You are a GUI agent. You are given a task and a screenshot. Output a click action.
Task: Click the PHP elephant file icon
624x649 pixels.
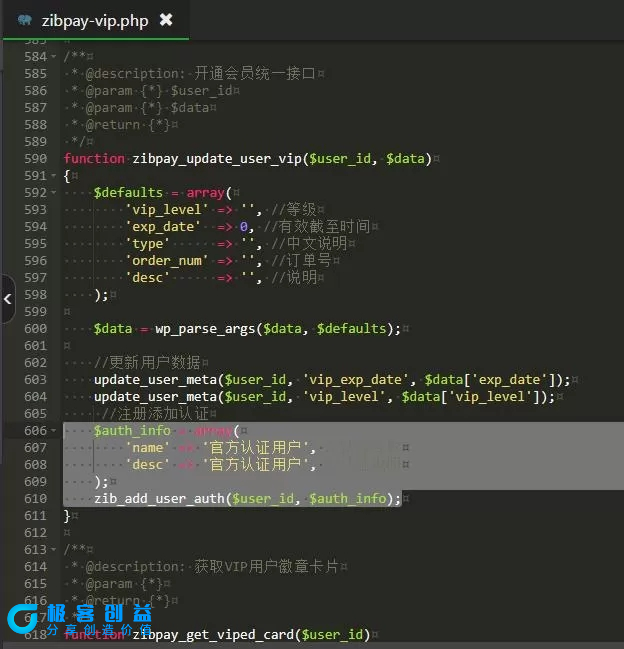pos(24,20)
